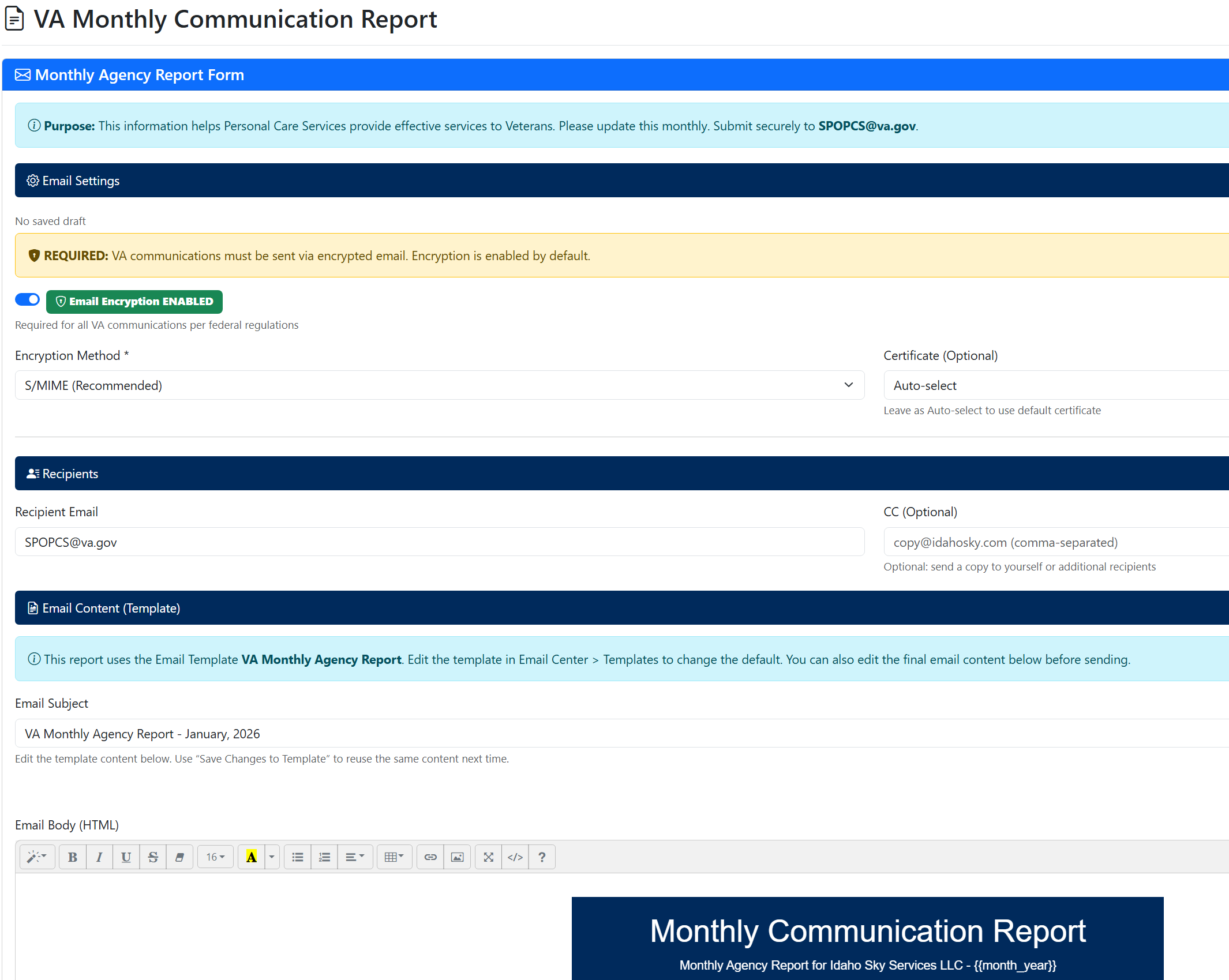This screenshot has width=1229, height=980.
Task: Click the Email Encryption ENABLED badge
Action: 134,301
